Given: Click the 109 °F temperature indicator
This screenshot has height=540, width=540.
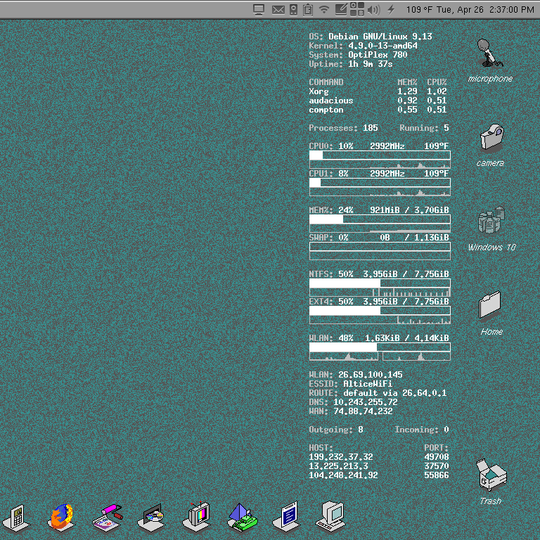Looking at the screenshot, I should pyautogui.click(x=419, y=10).
